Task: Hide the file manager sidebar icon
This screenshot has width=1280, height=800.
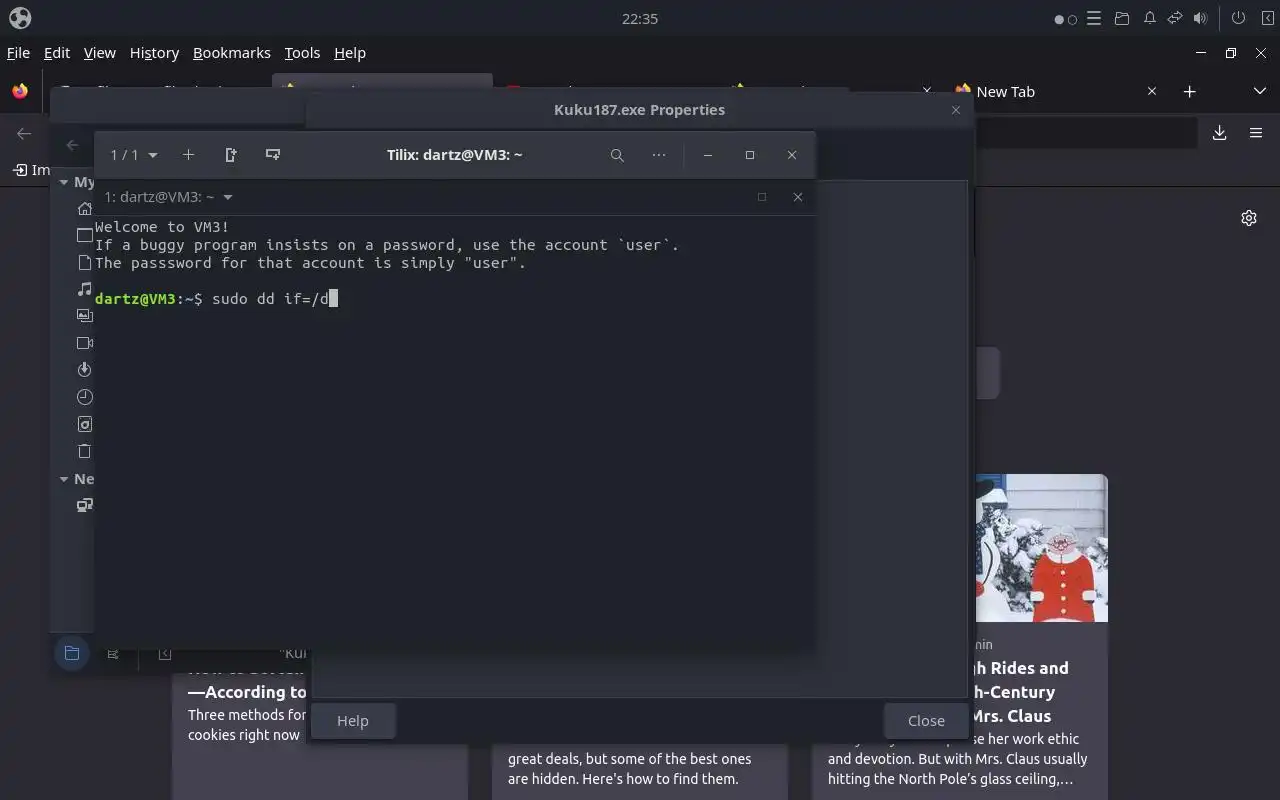Action: [x=165, y=653]
